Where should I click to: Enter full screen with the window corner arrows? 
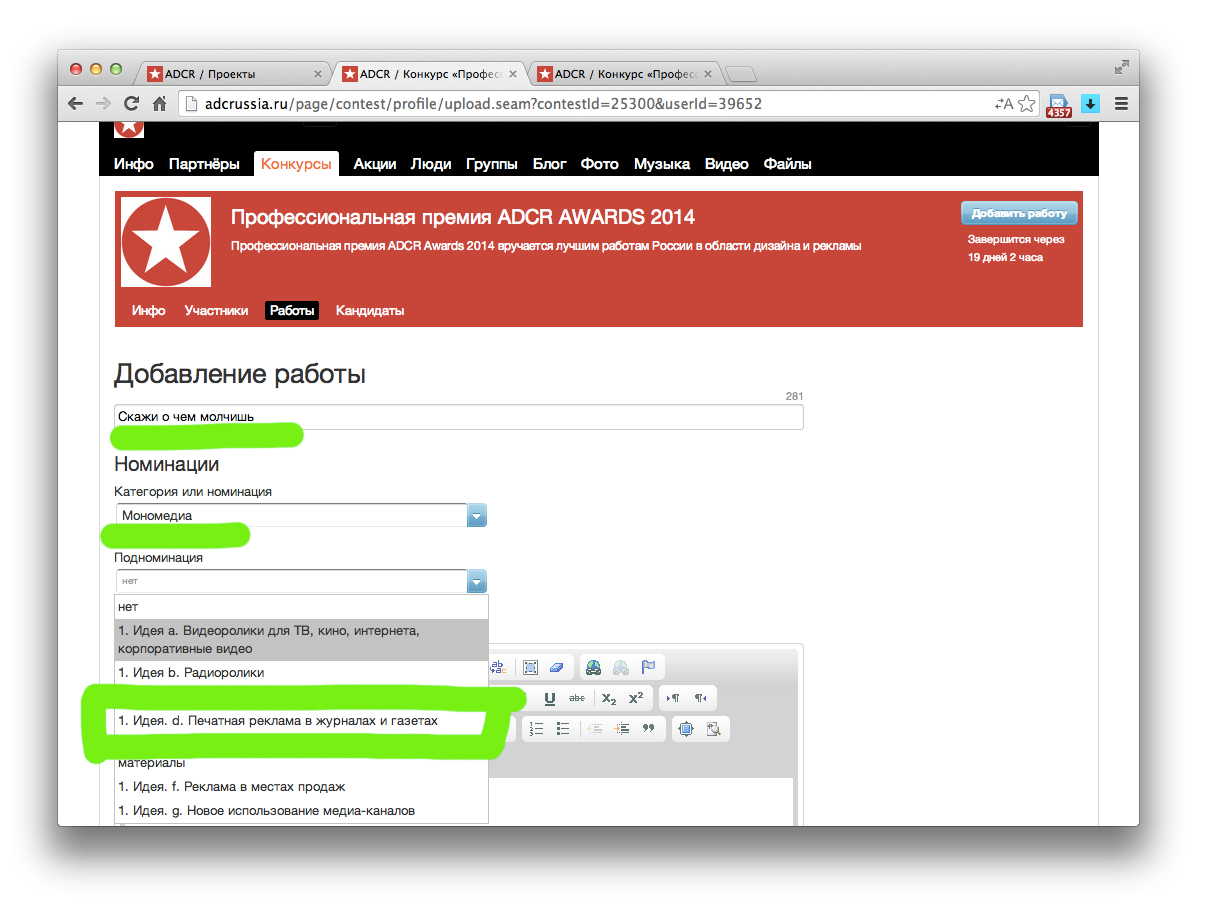coord(1121,67)
